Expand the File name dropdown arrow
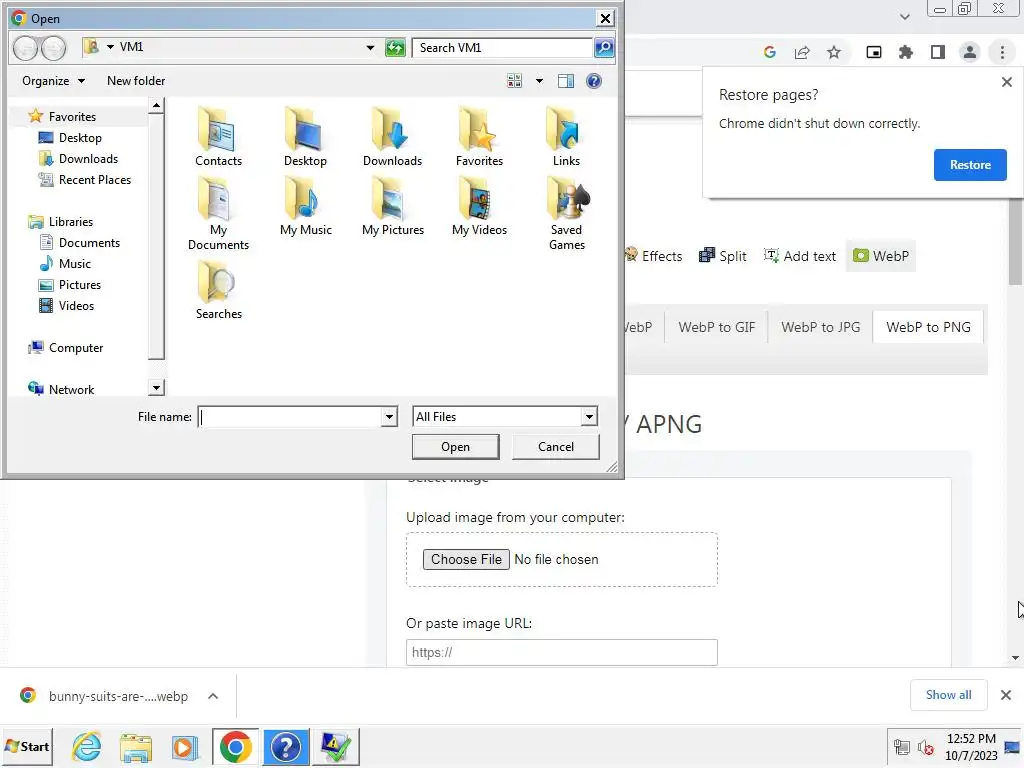This screenshot has height=768, width=1024. click(x=389, y=417)
